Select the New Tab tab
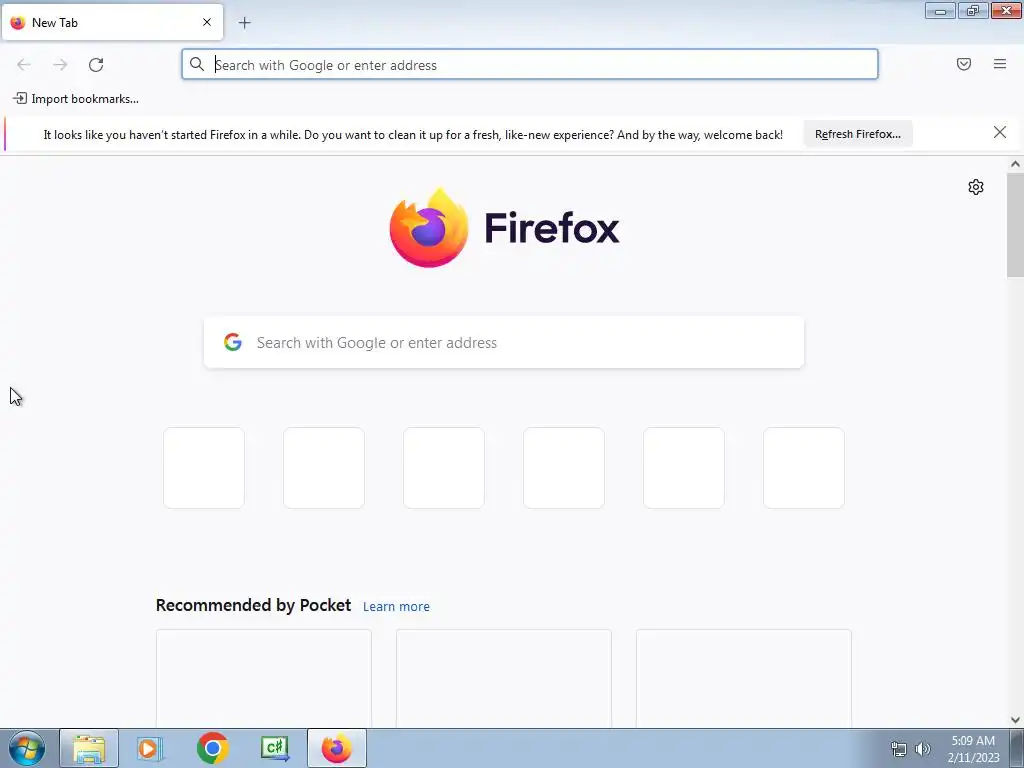 112,22
